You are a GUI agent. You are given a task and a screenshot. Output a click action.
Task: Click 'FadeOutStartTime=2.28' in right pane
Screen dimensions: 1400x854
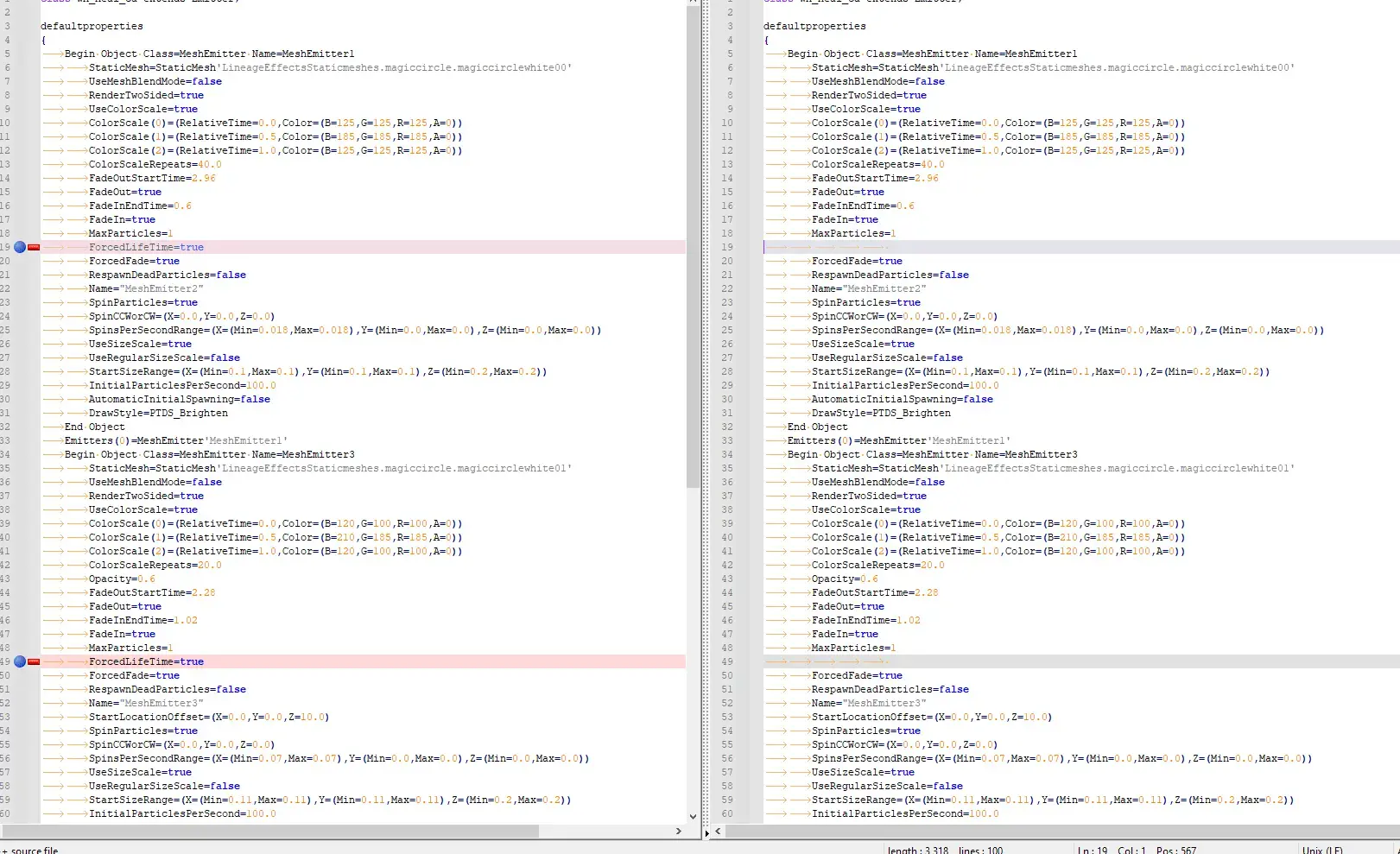(x=875, y=592)
